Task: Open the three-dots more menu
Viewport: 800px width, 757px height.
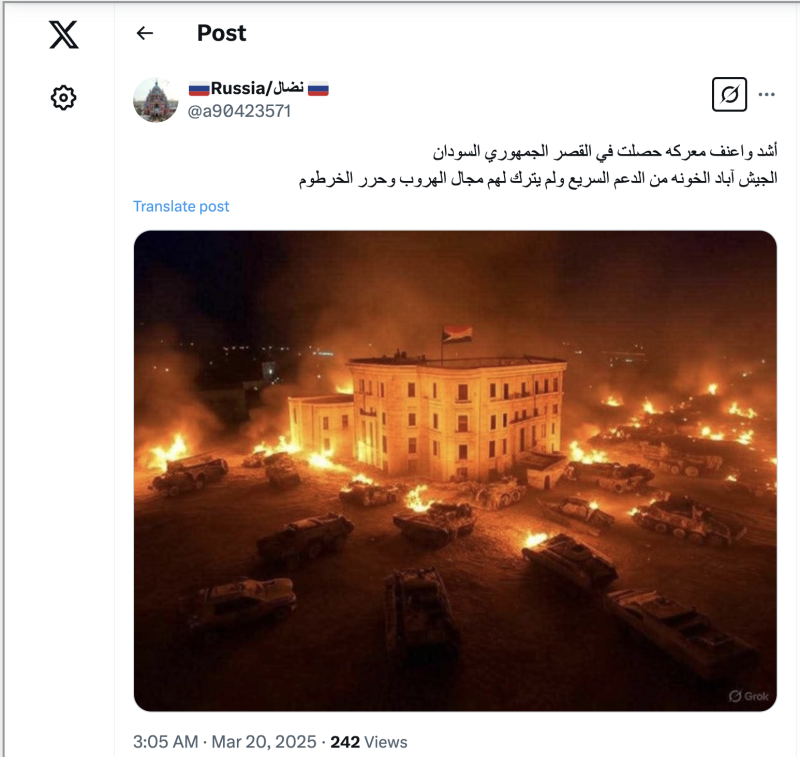Action: click(766, 94)
